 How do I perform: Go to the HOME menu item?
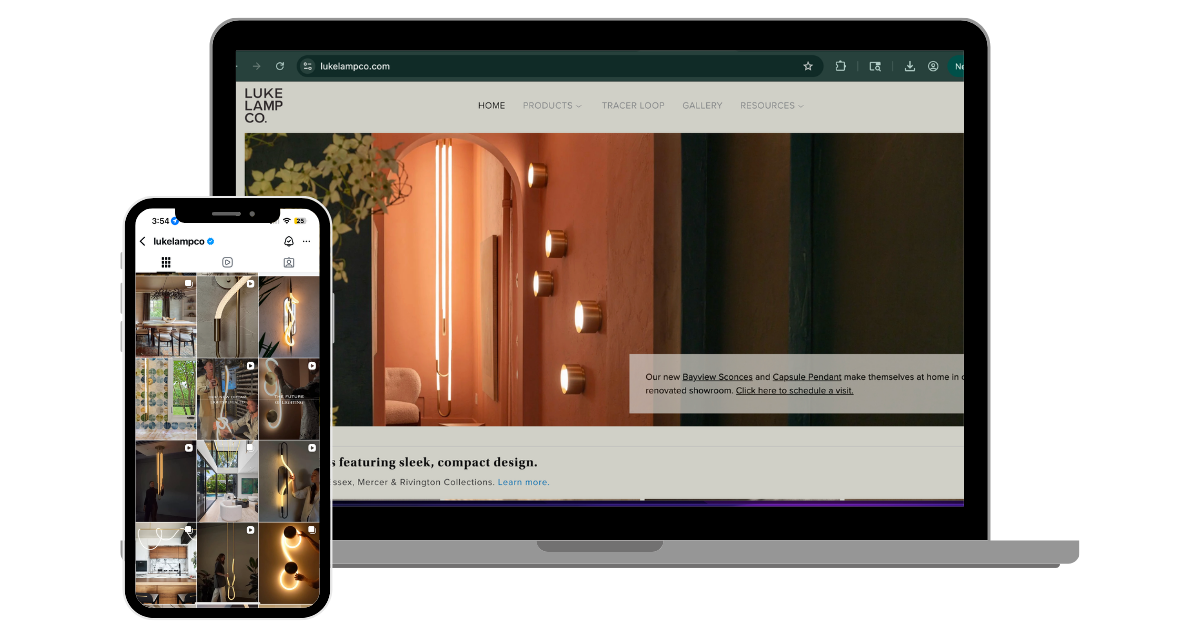click(492, 105)
